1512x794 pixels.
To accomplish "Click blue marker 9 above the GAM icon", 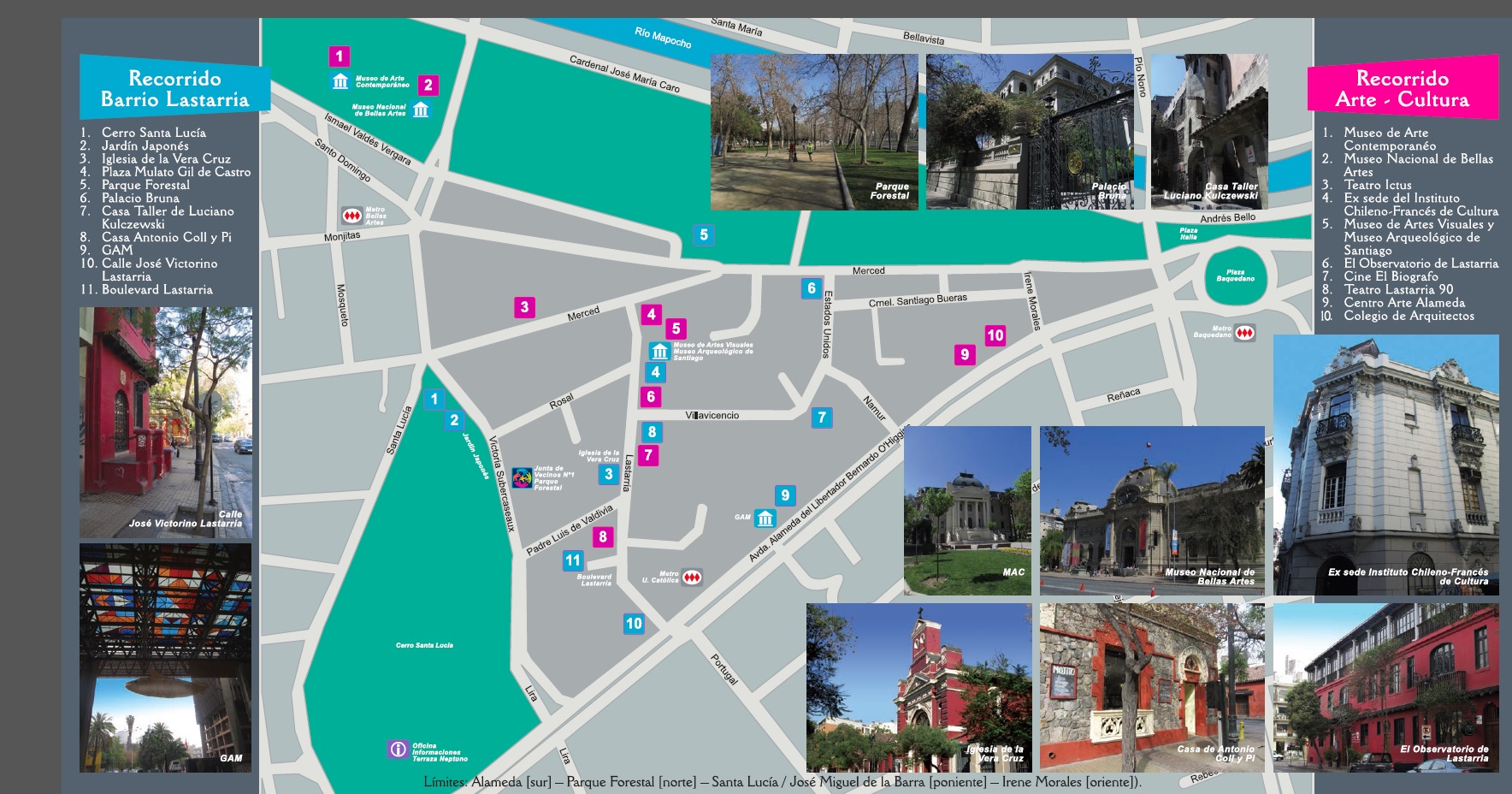I will tap(785, 495).
